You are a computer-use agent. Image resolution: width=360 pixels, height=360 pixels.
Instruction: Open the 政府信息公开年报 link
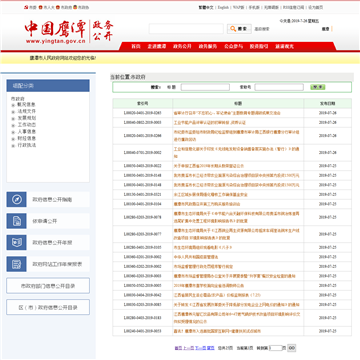[x=52, y=243]
